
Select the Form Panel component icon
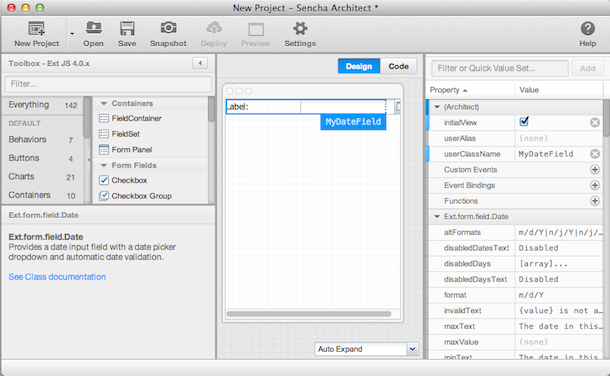103,150
